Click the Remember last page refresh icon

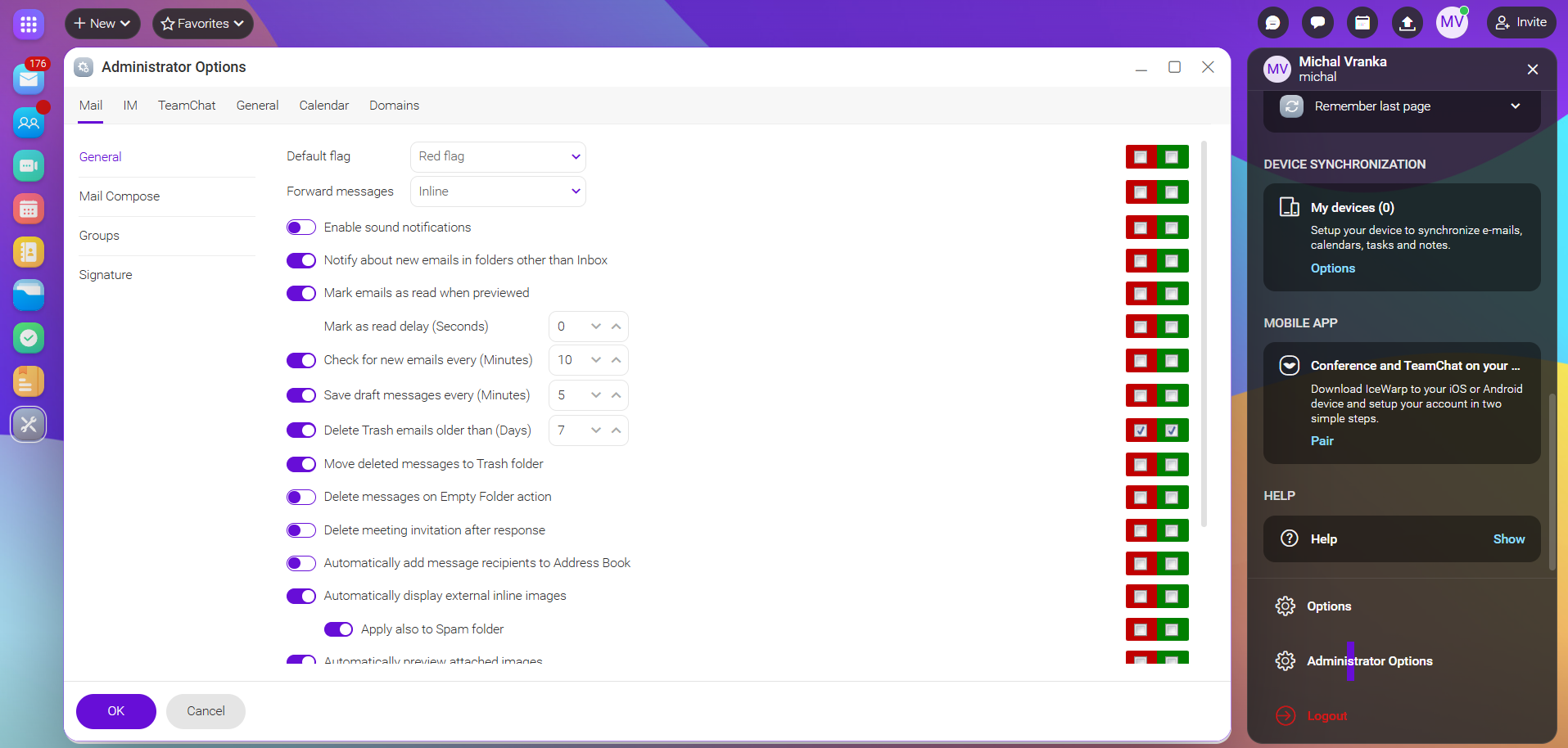click(1292, 106)
